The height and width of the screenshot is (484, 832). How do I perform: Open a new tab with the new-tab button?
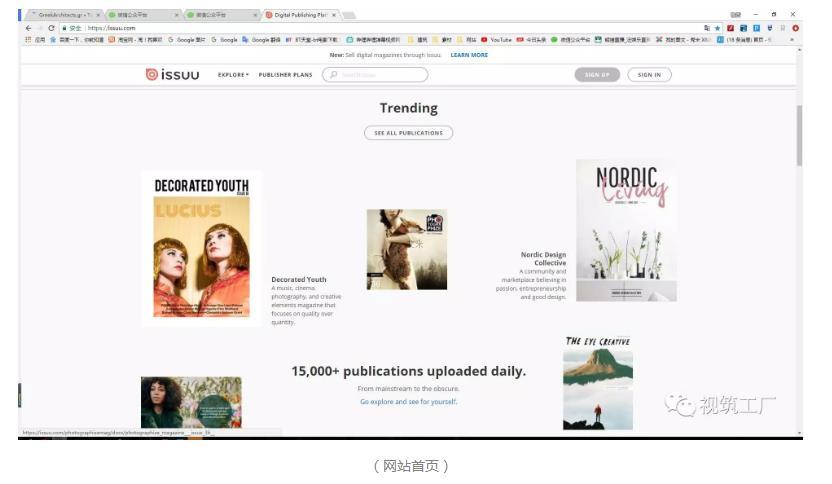pyautogui.click(x=349, y=15)
